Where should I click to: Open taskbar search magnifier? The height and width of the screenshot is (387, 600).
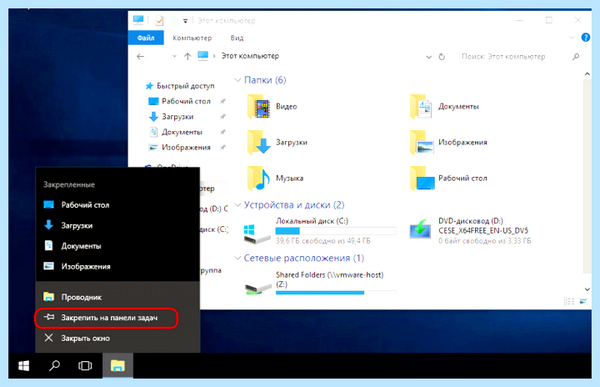(54, 366)
